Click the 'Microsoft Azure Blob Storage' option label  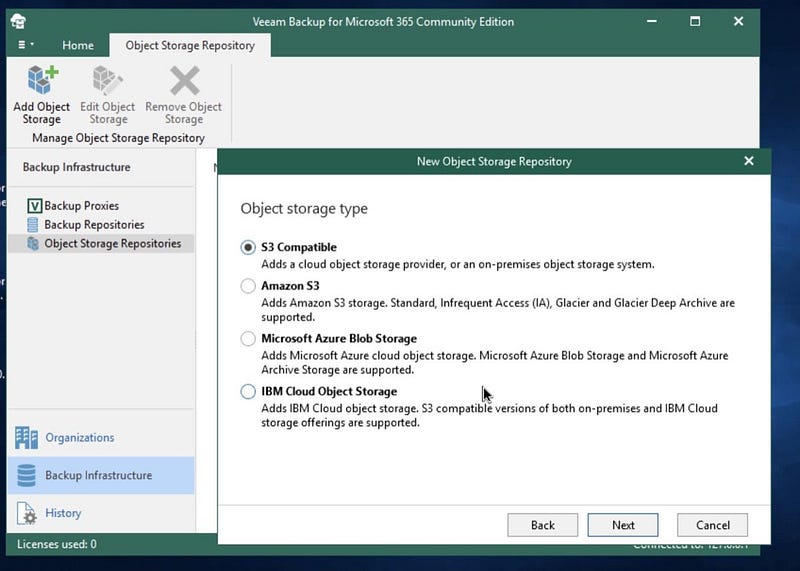pos(339,338)
